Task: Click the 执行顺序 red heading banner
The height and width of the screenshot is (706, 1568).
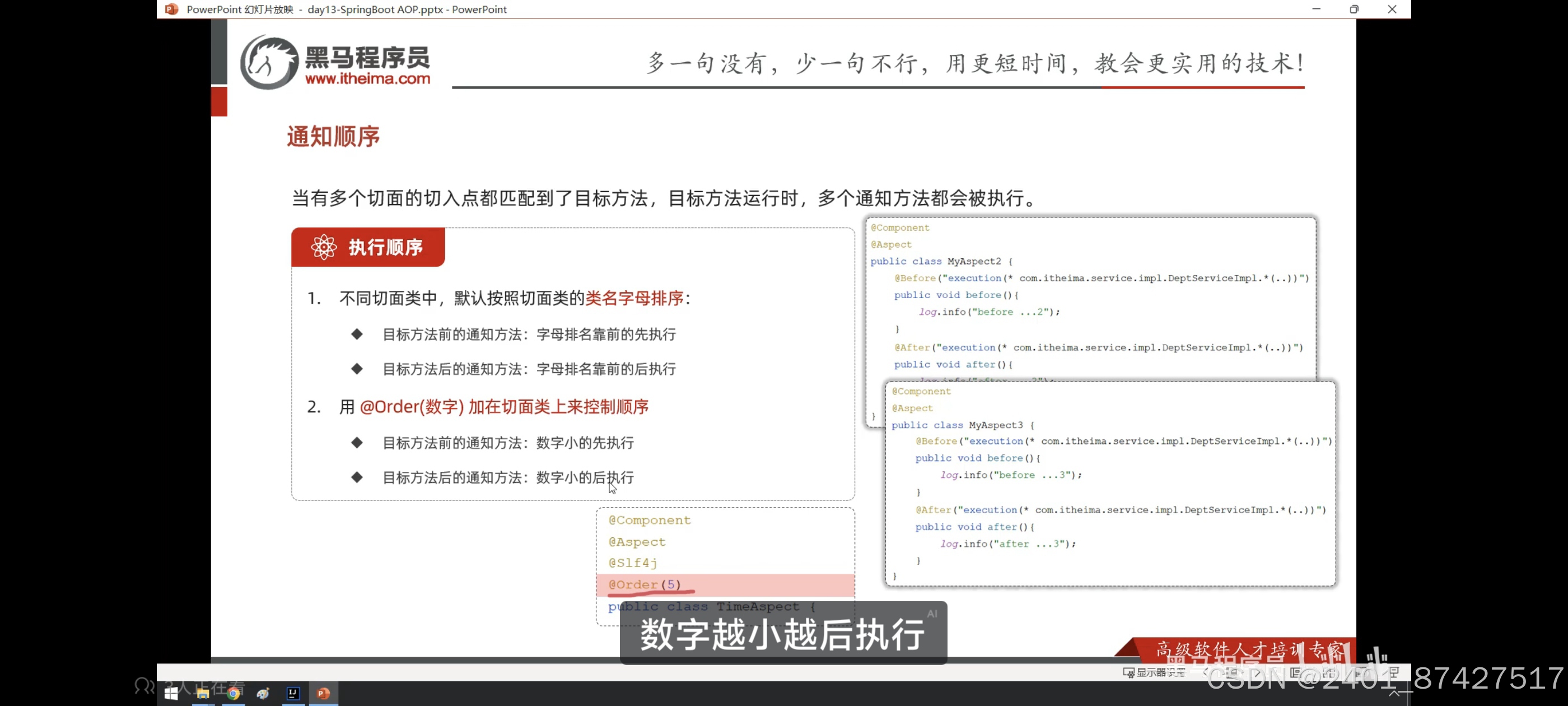Action: (368, 247)
